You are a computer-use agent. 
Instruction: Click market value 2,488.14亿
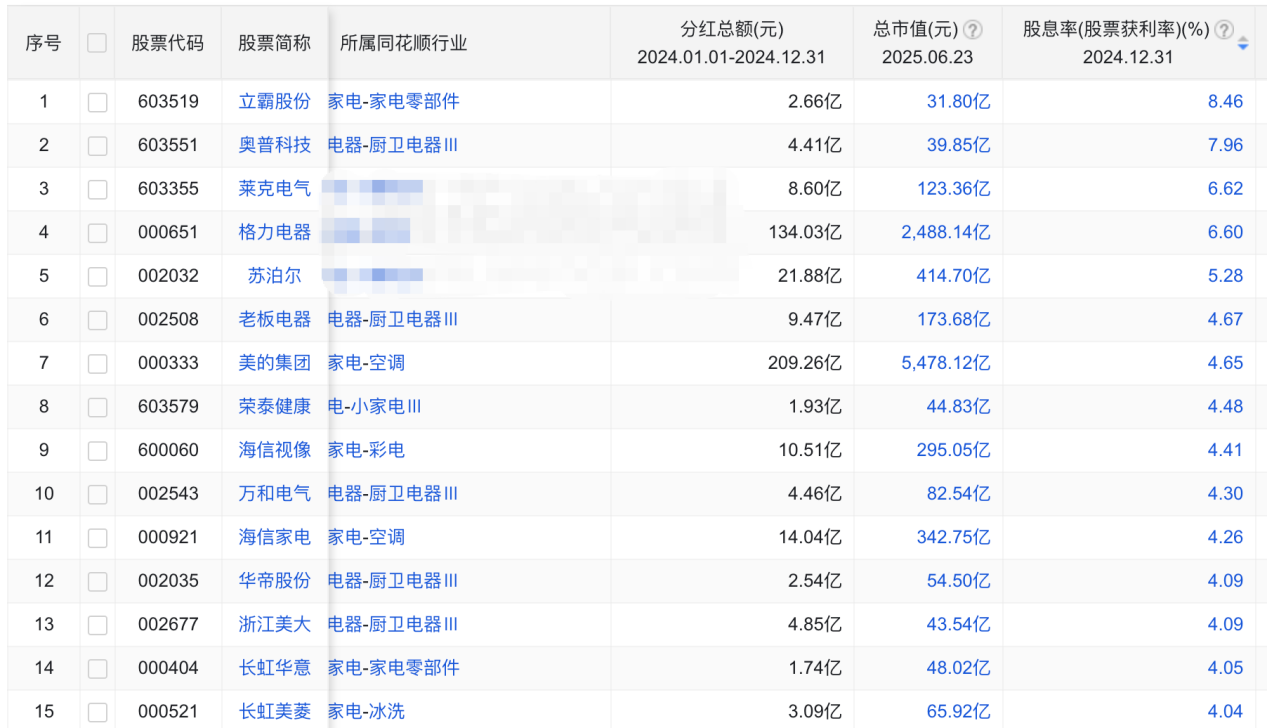(946, 232)
